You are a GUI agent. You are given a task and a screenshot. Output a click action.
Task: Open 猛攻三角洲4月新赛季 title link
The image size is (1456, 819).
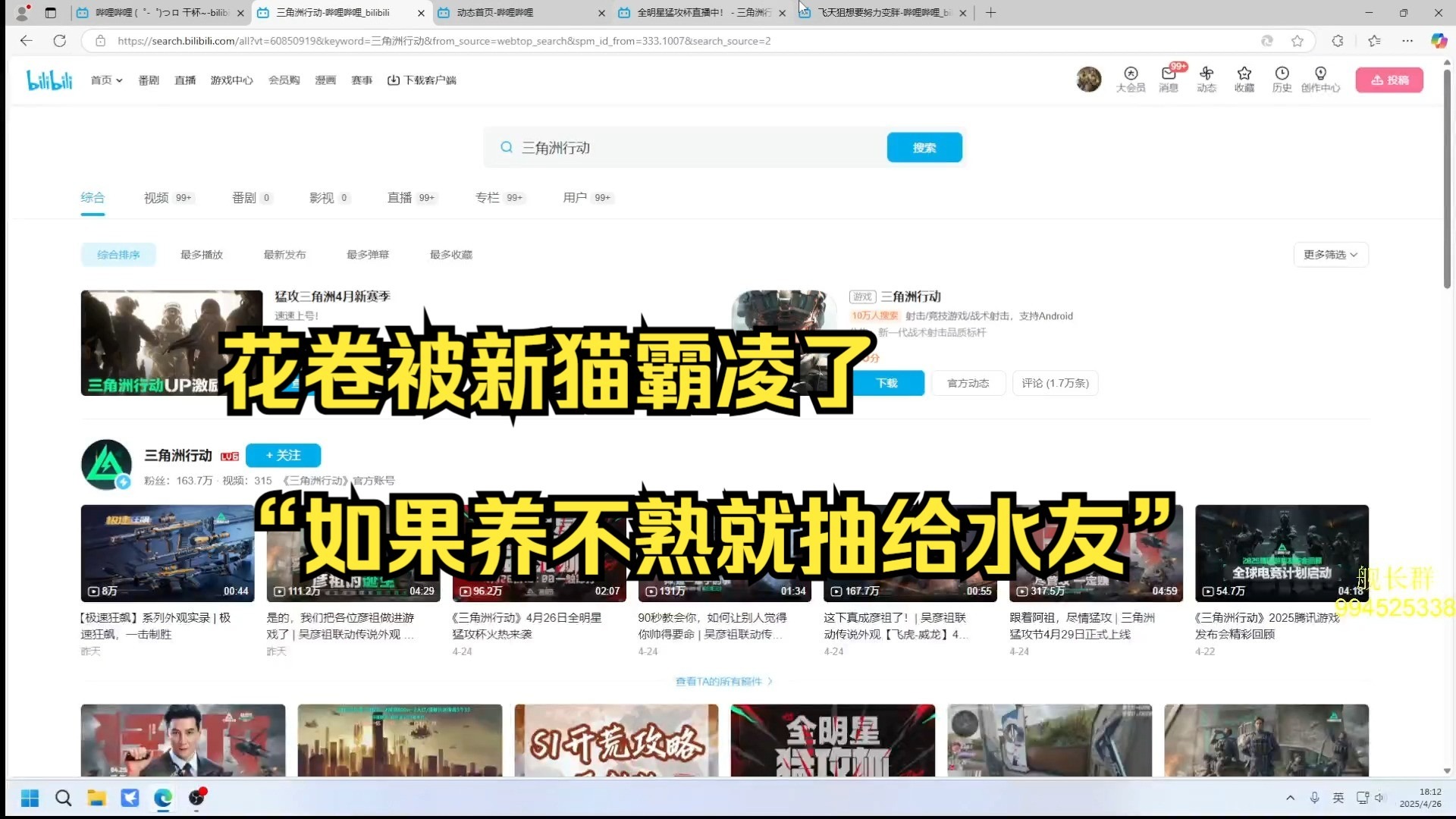(332, 297)
